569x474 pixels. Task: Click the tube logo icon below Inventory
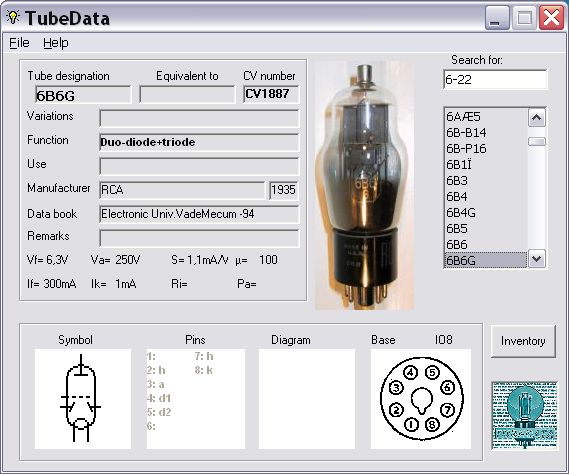(x=524, y=415)
